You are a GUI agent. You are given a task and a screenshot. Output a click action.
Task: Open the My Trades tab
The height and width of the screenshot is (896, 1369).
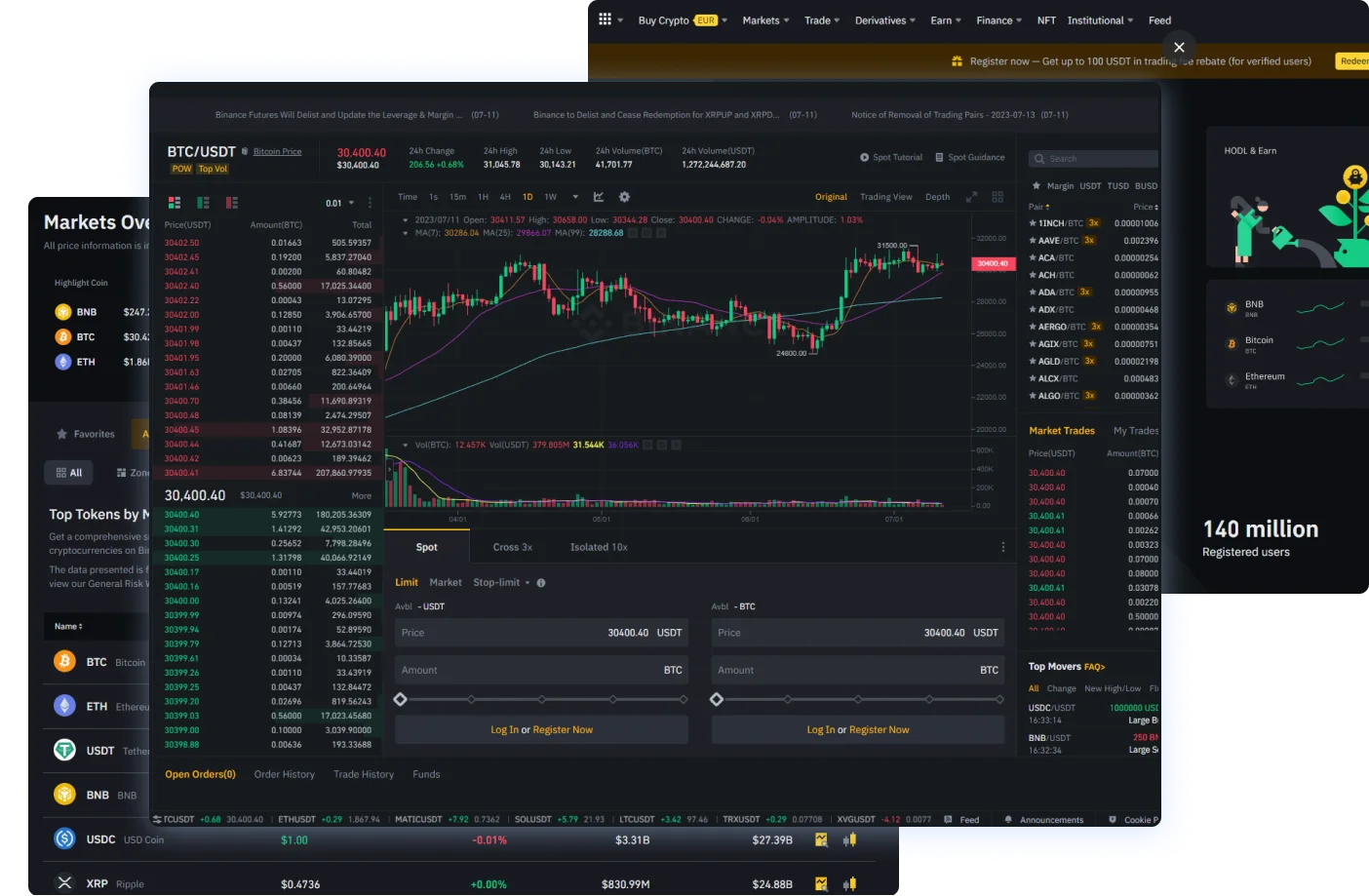[1136, 431]
